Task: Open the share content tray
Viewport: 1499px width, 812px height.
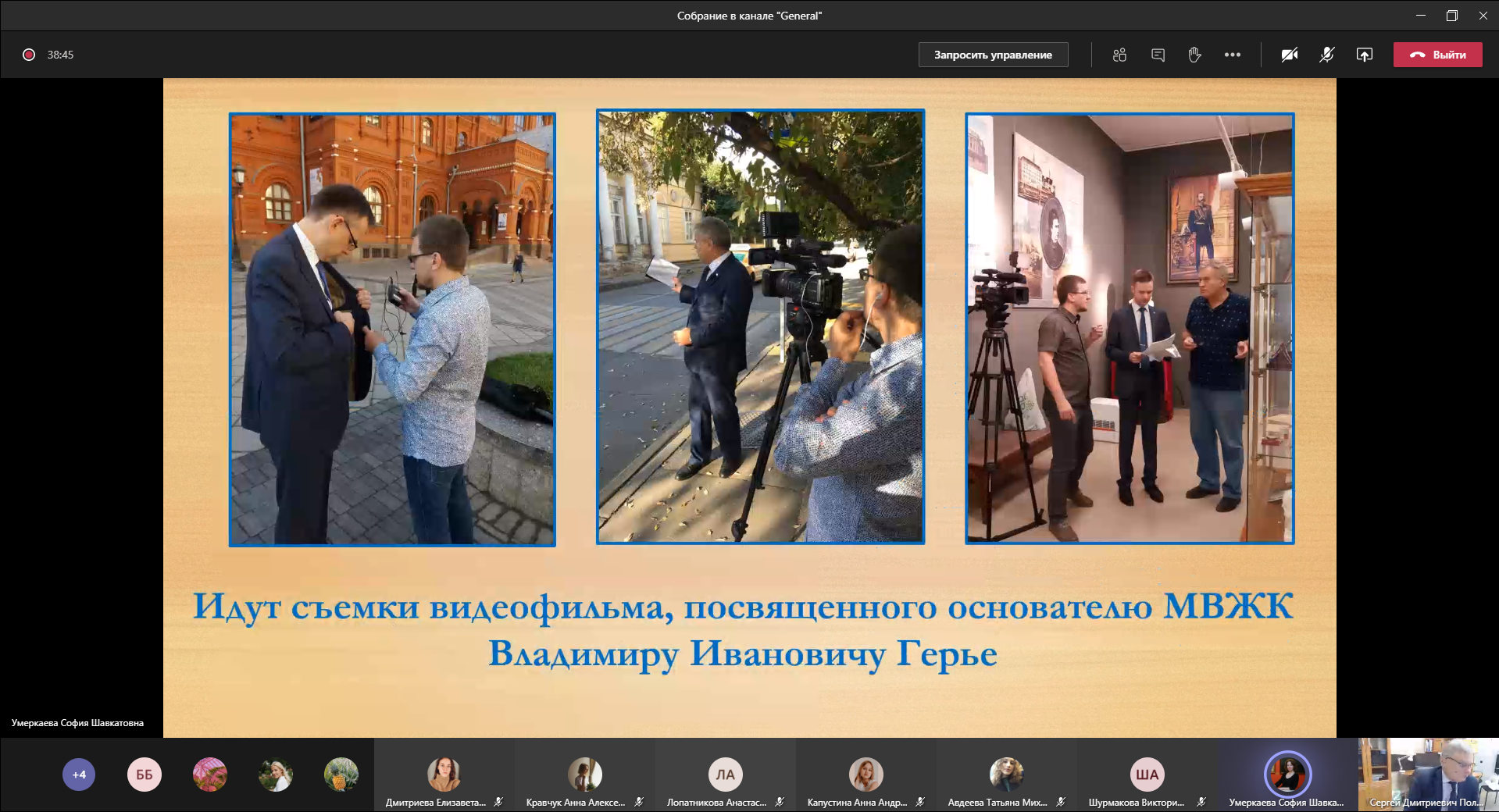Action: tap(1364, 55)
